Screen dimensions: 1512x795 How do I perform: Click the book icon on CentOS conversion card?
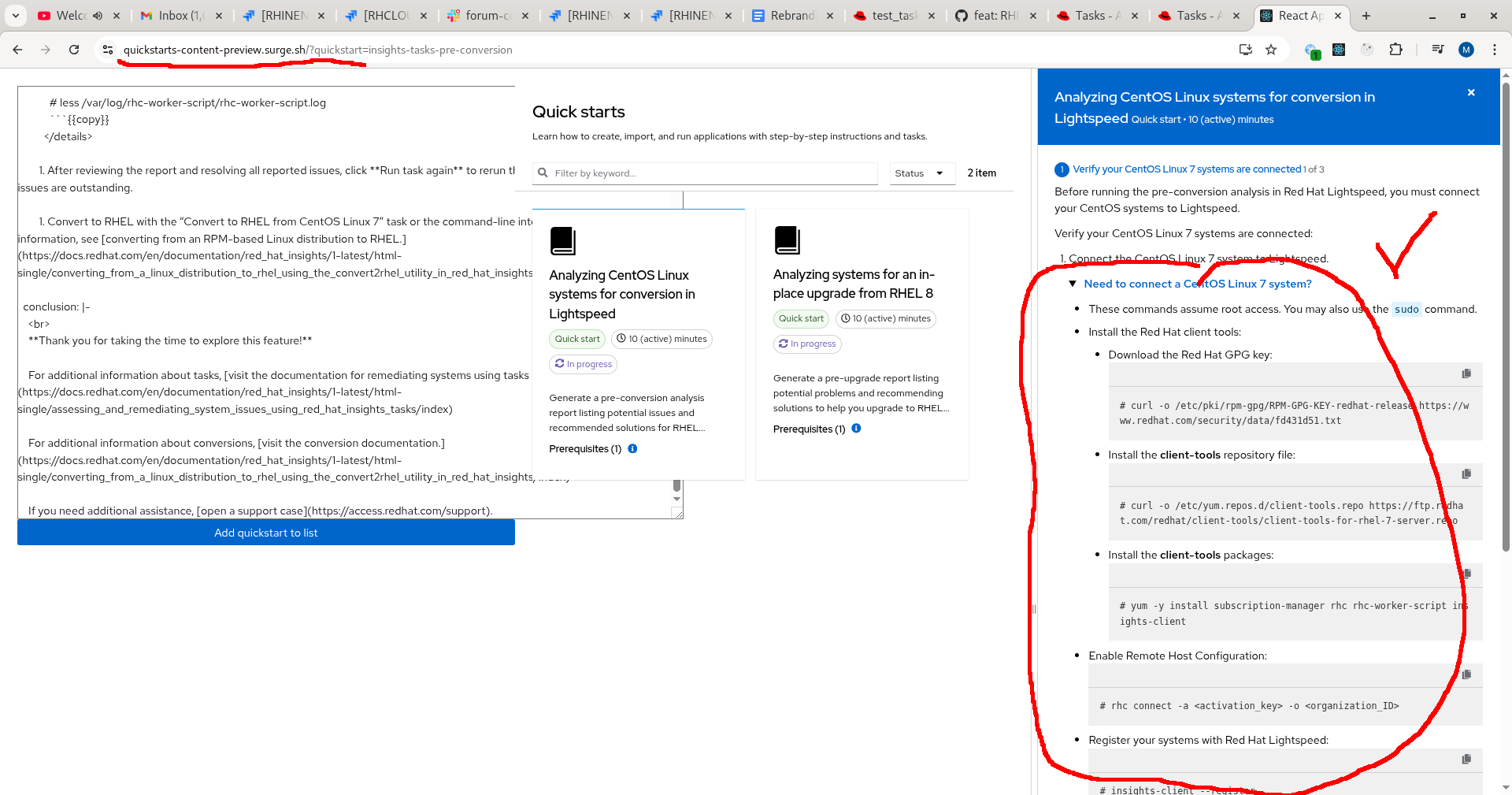click(x=563, y=240)
